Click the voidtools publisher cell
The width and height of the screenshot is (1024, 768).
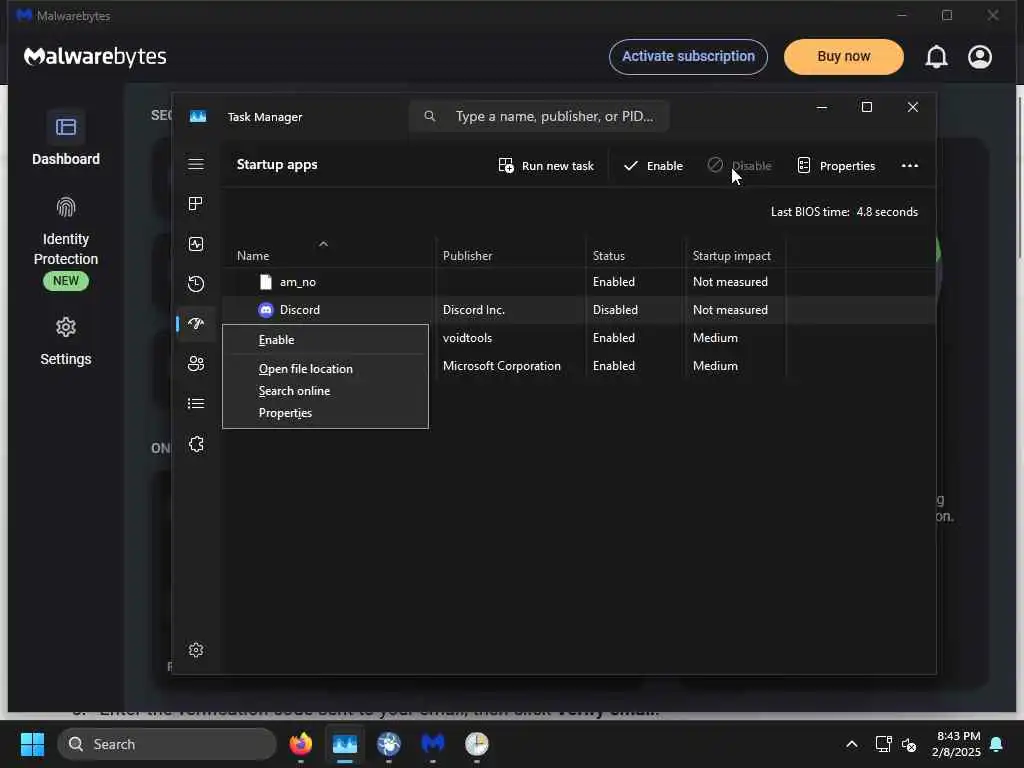pos(468,338)
